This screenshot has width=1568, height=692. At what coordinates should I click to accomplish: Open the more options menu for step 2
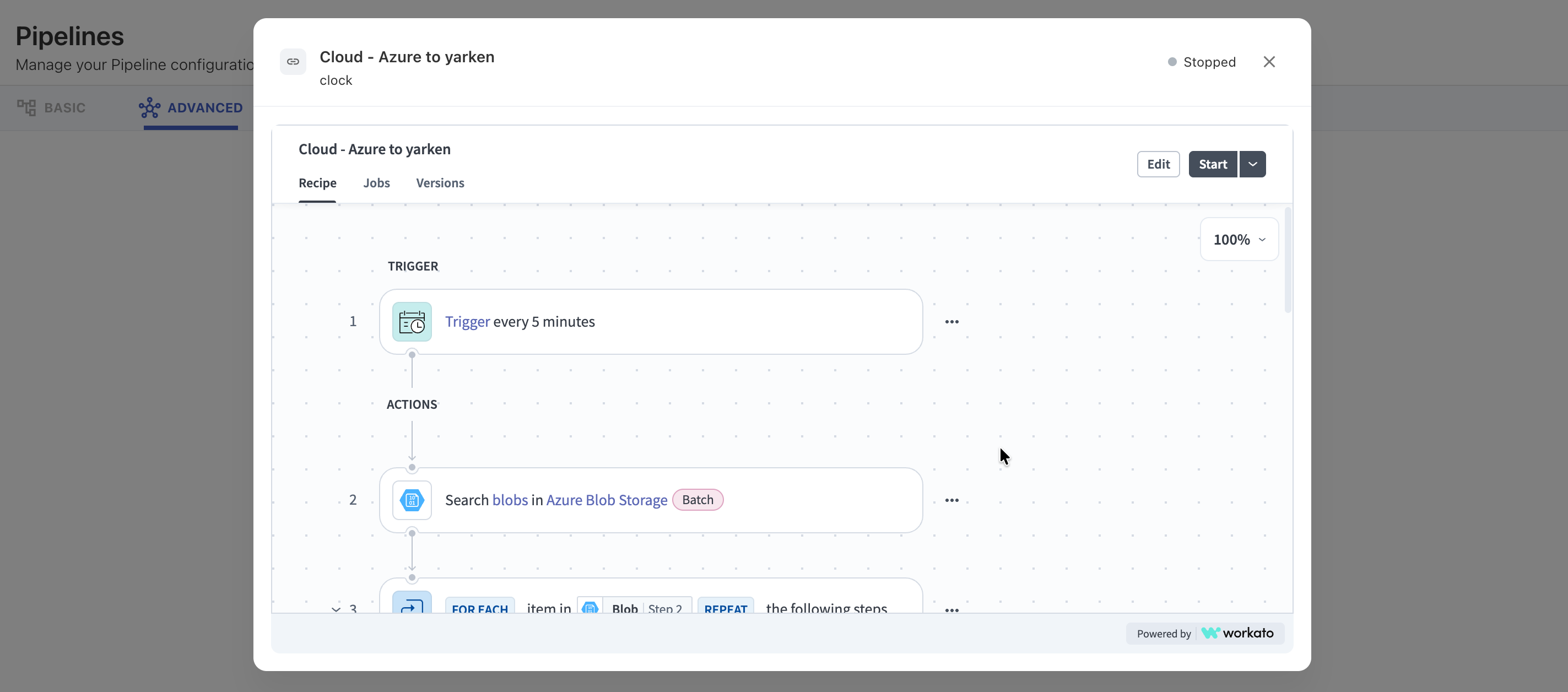tap(952, 500)
